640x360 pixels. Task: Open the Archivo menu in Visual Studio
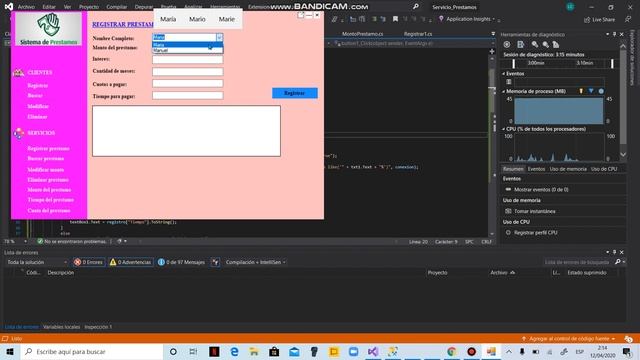click(x=26, y=7)
